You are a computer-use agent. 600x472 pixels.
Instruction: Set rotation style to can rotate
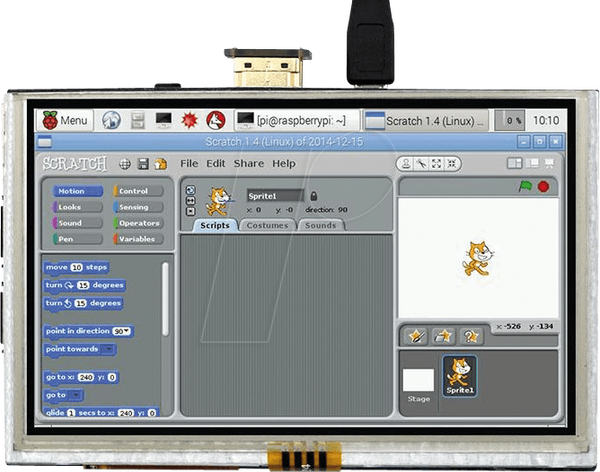pos(190,190)
